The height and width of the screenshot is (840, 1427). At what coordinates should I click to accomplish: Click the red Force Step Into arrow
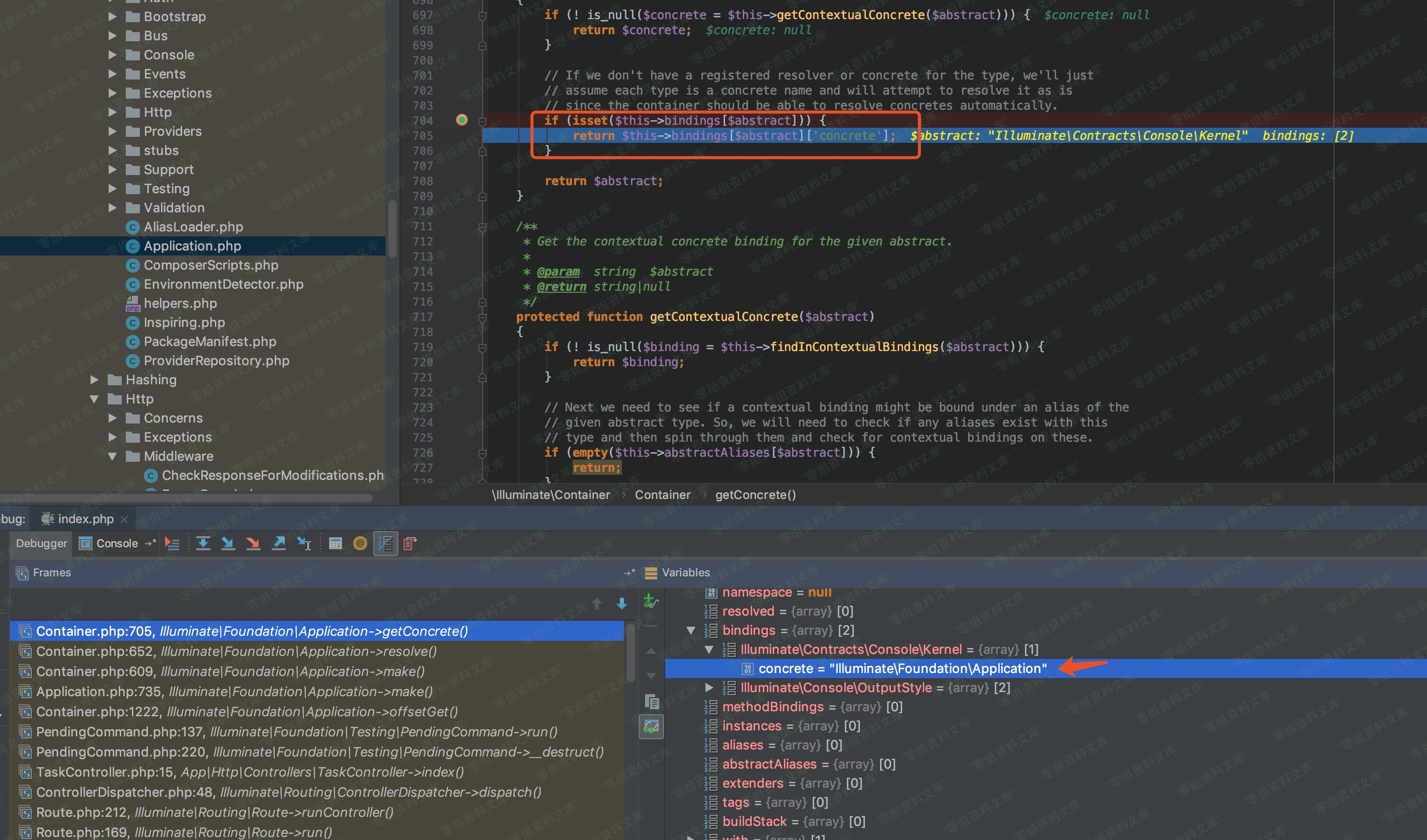253,544
